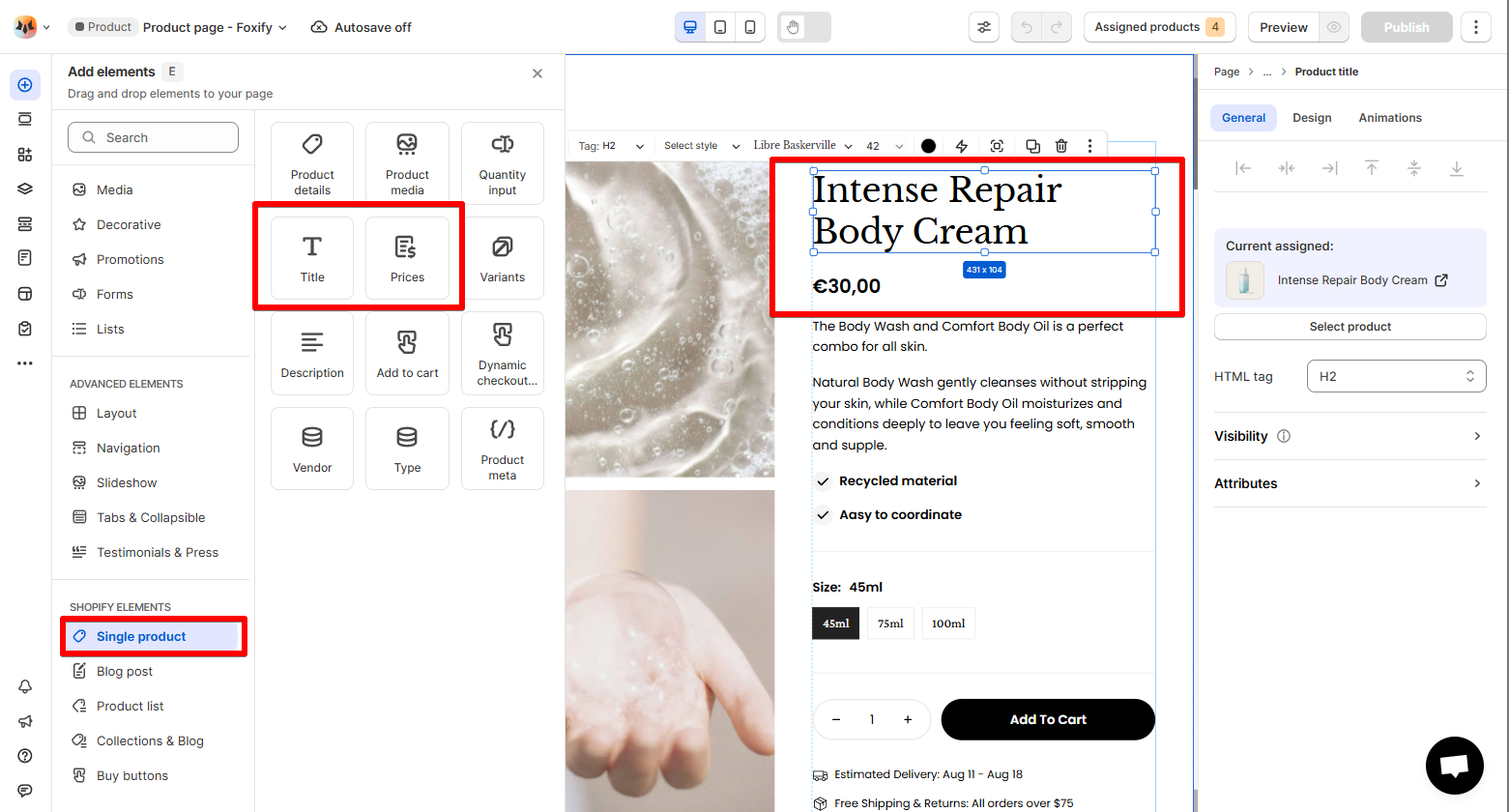Select the Quantity input element
Image resolution: width=1509 pixels, height=812 pixels.
click(x=503, y=163)
